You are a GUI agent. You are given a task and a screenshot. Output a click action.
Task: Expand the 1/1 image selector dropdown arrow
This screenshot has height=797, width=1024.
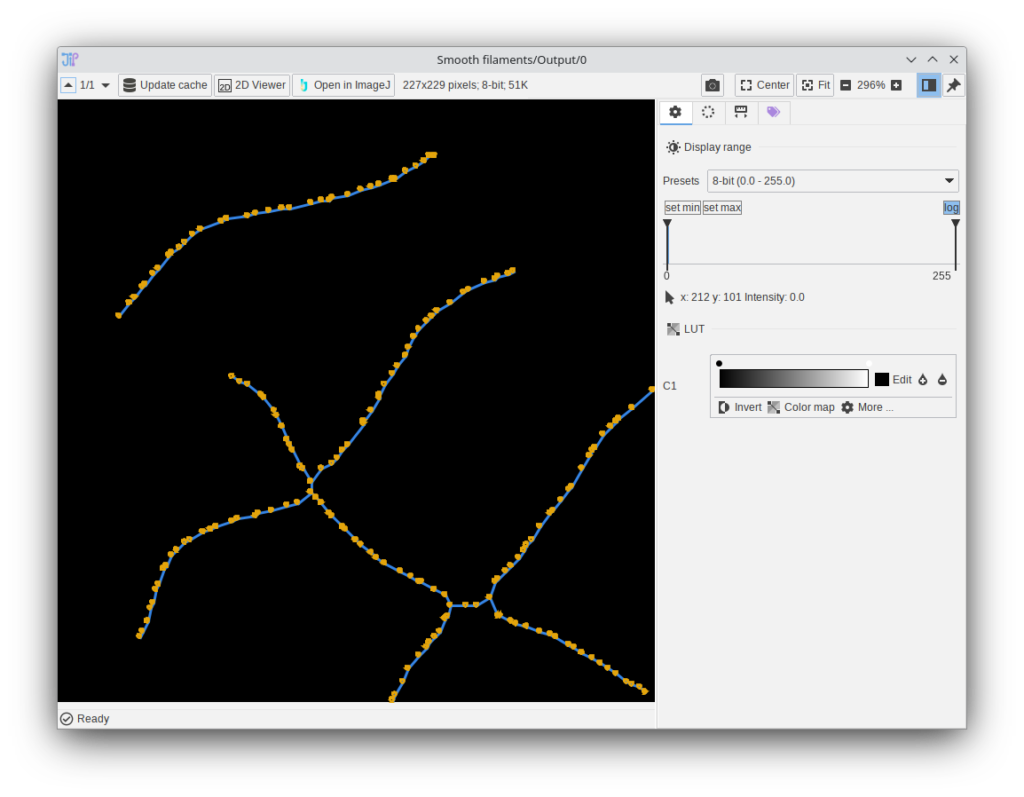click(106, 85)
